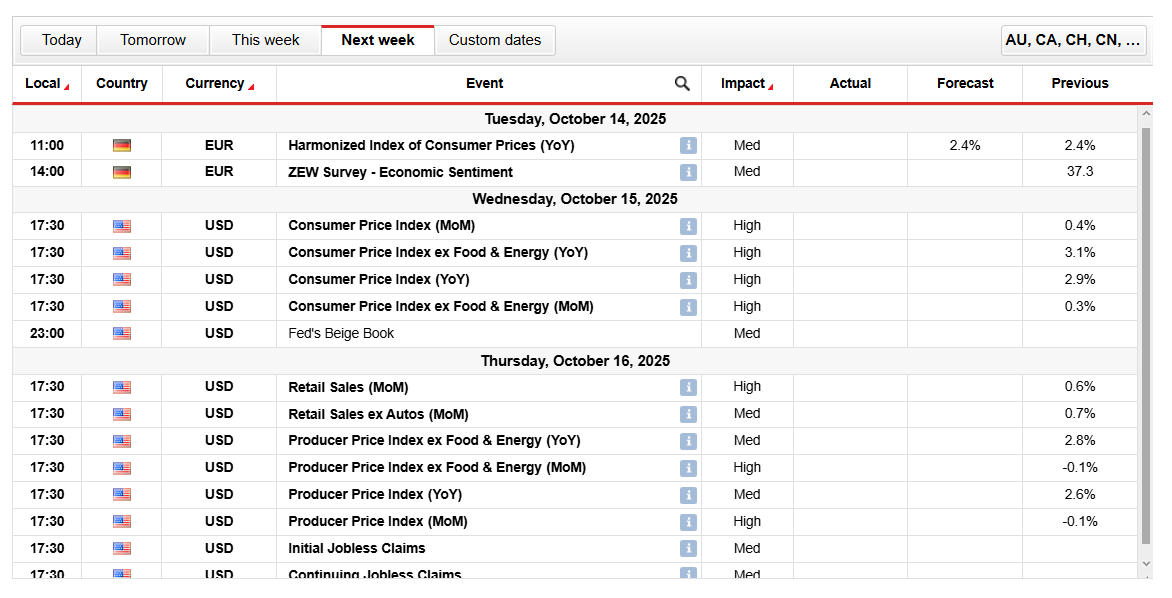Open the Event search magnifier
This screenshot has width=1172, height=598.
click(682, 83)
